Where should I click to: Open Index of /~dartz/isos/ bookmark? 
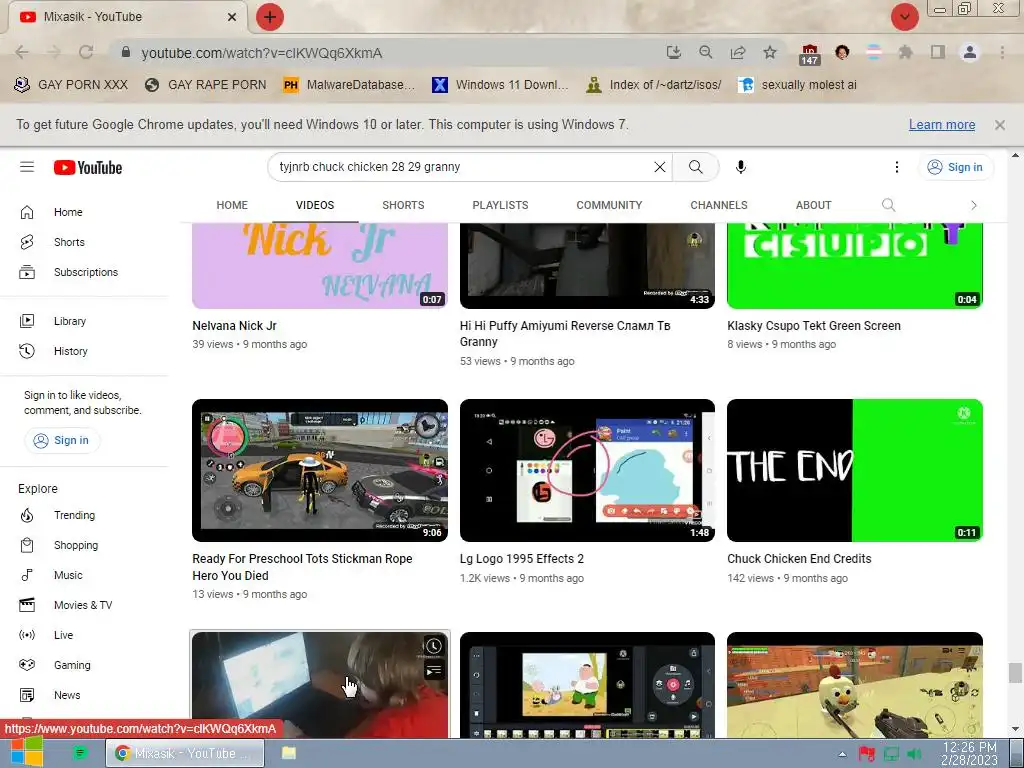point(654,85)
